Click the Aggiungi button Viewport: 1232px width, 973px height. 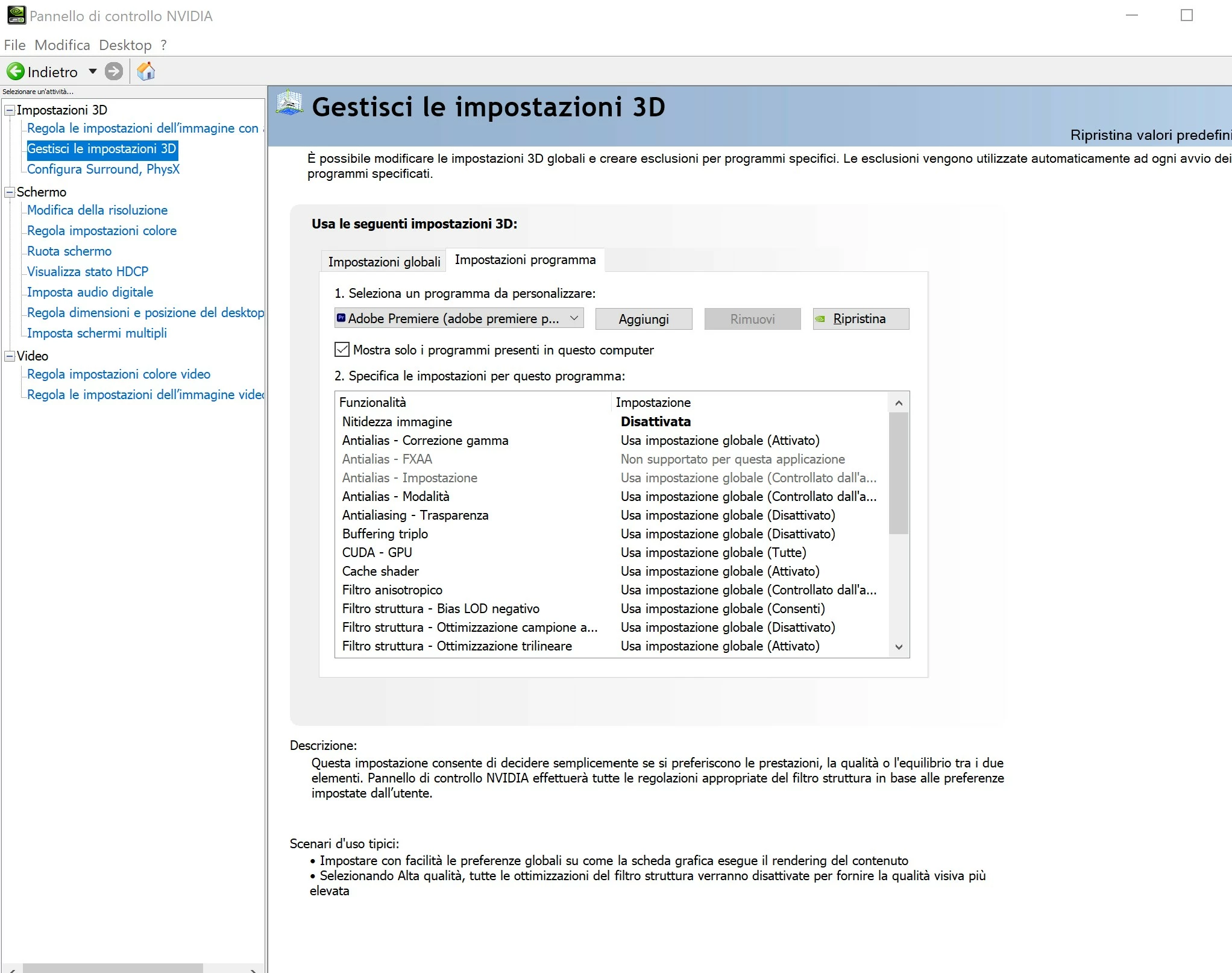(x=643, y=319)
